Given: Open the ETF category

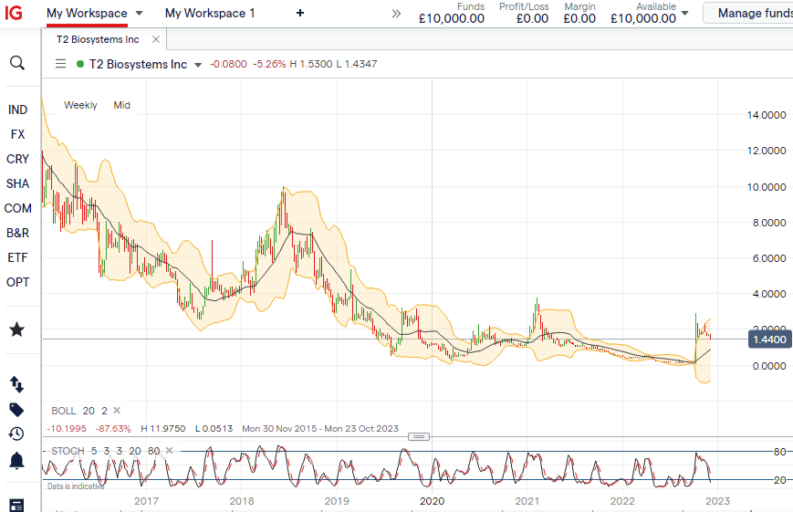Looking at the screenshot, I should [18, 258].
